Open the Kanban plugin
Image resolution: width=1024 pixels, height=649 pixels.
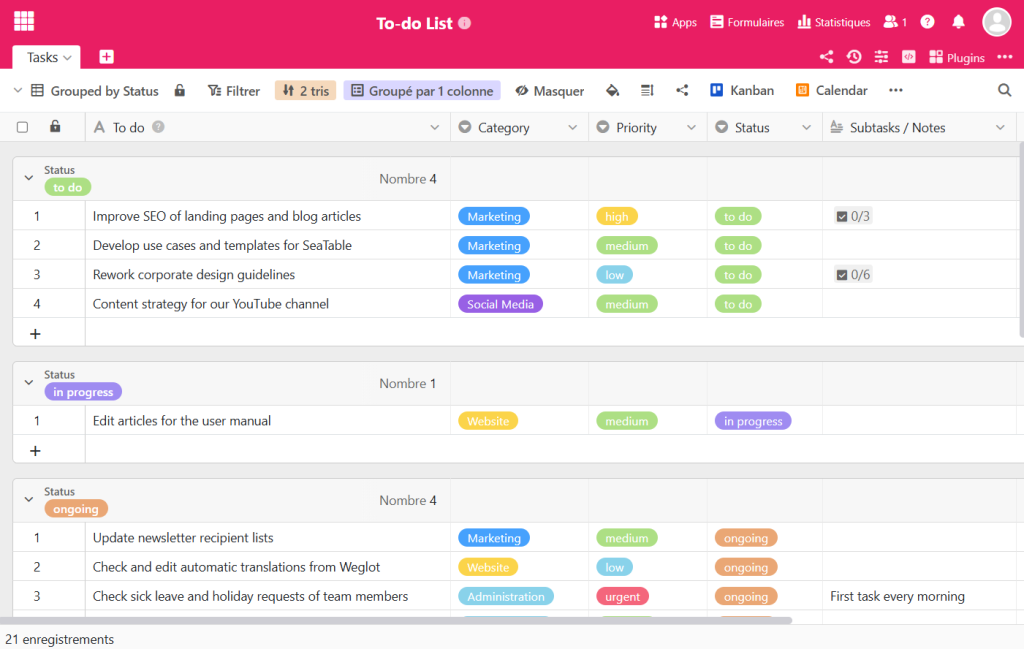(x=742, y=90)
